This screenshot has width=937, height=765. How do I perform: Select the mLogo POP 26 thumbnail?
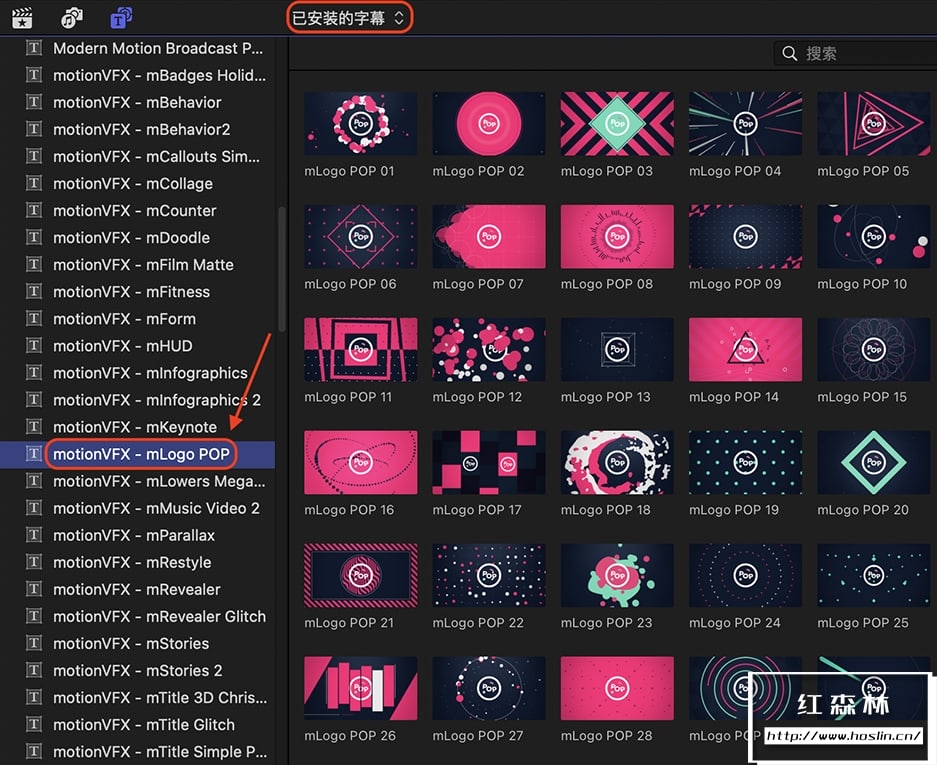tap(360, 688)
